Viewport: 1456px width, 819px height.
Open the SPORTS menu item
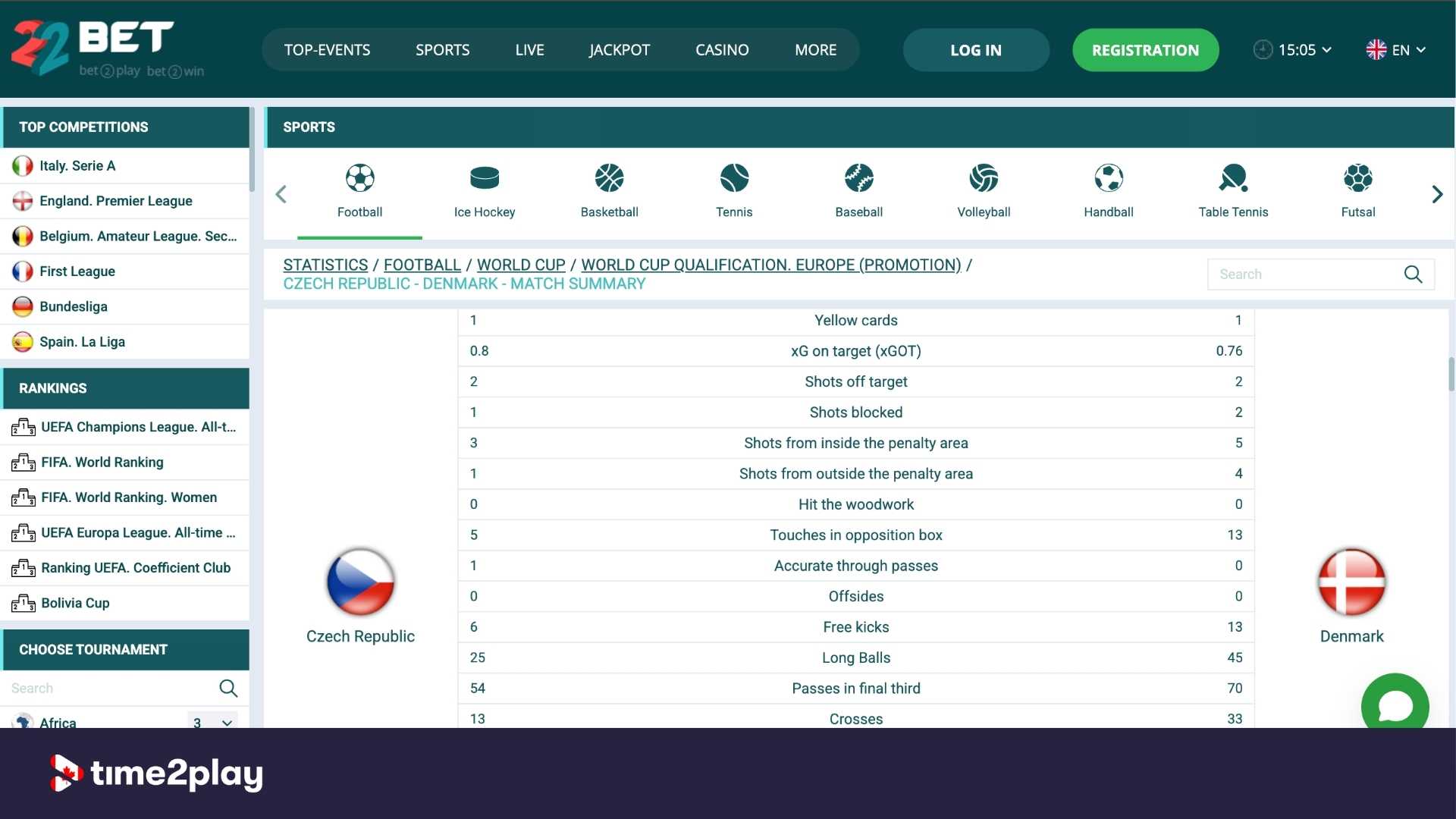(442, 50)
